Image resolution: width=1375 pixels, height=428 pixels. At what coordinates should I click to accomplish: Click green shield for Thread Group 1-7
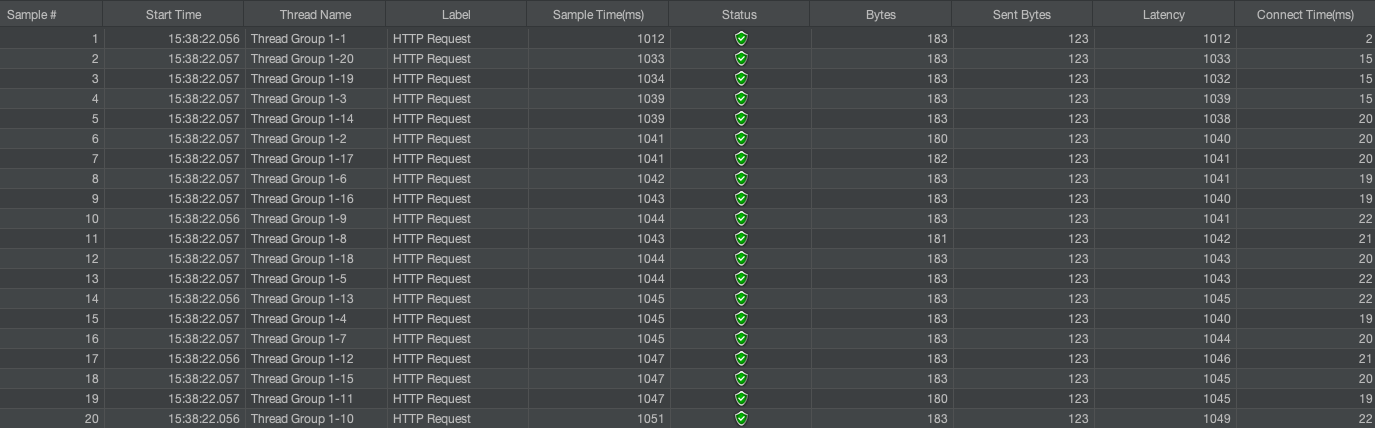coord(741,339)
